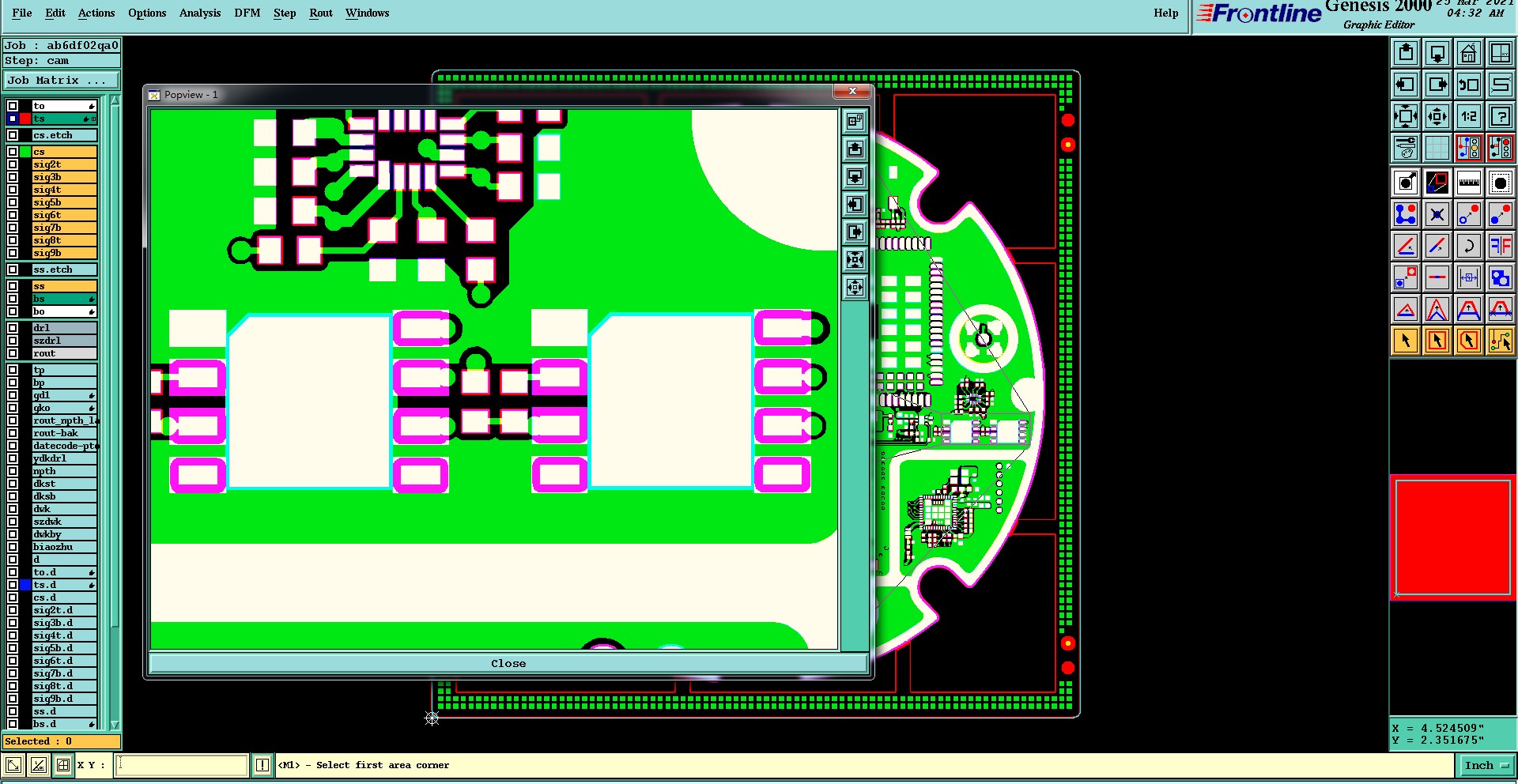Click the zoom in icon in Popview toolbar
This screenshot has width=1518, height=784.
point(855,259)
